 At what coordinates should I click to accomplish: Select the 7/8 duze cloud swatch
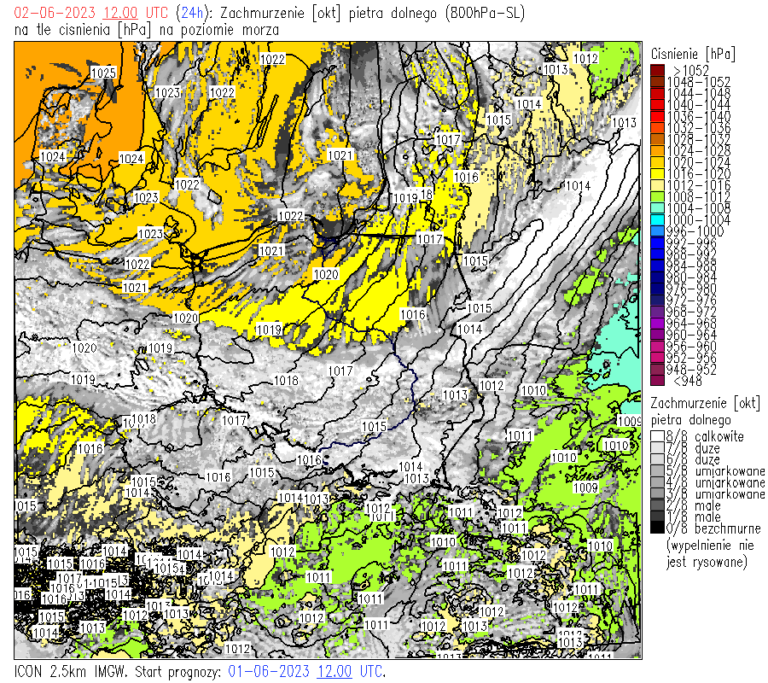tap(657, 448)
